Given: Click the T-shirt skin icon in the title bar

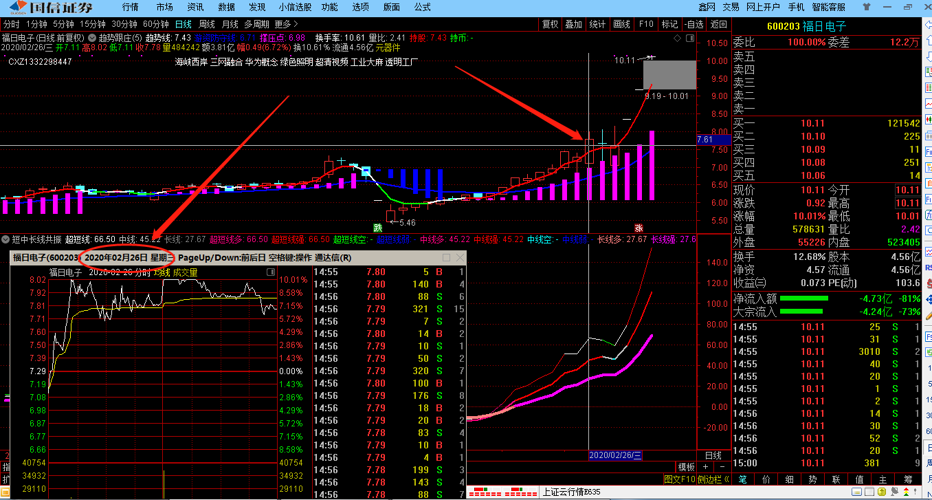Looking at the screenshot, I should 867,7.
